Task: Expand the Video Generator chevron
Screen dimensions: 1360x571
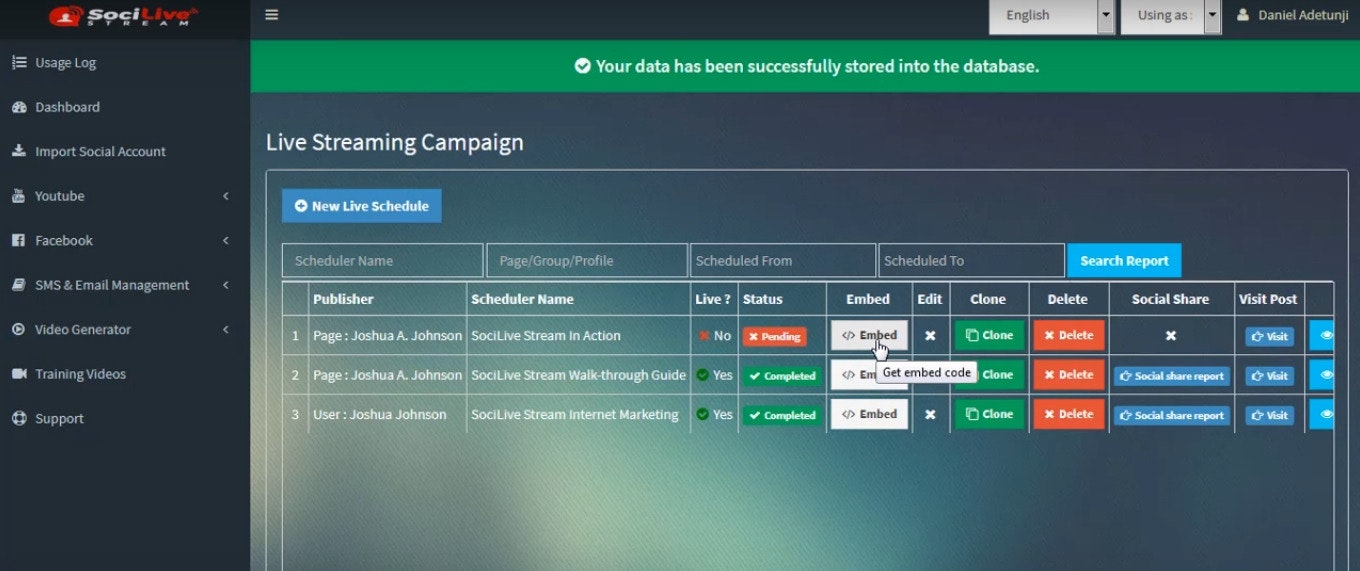Action: (x=226, y=329)
